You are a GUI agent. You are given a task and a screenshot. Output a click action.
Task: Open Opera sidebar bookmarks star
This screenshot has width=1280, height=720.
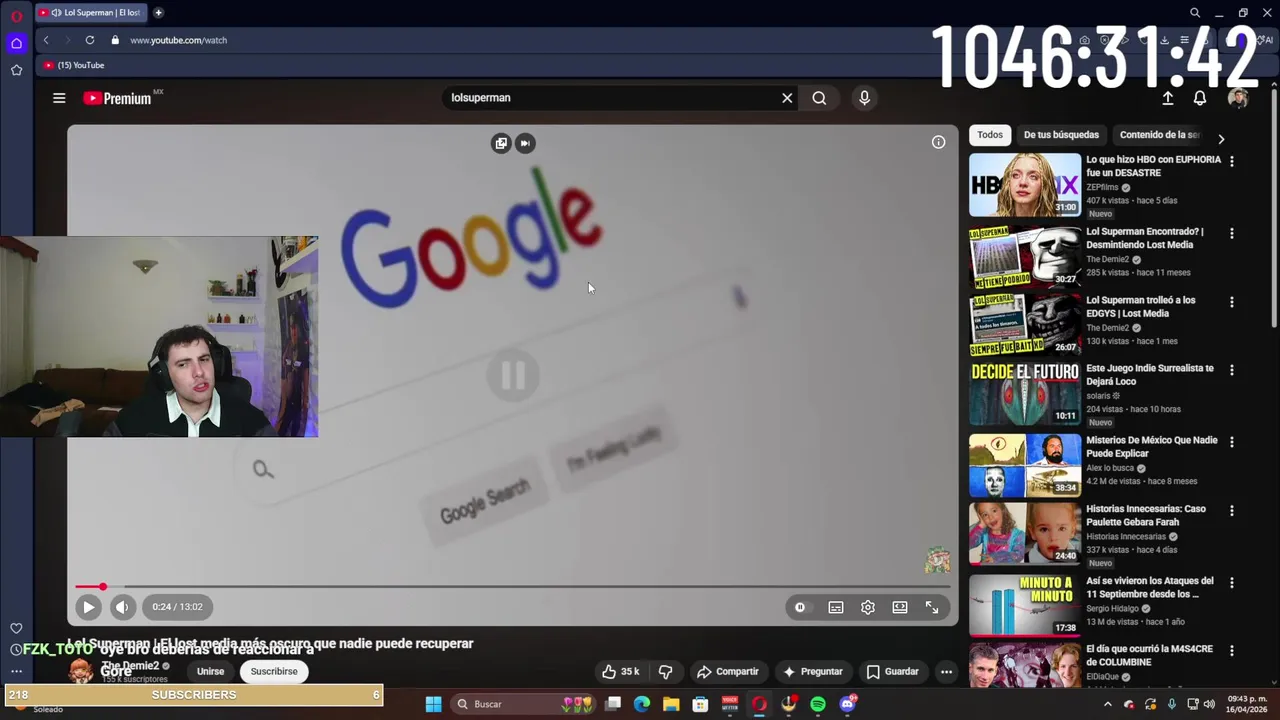16,70
